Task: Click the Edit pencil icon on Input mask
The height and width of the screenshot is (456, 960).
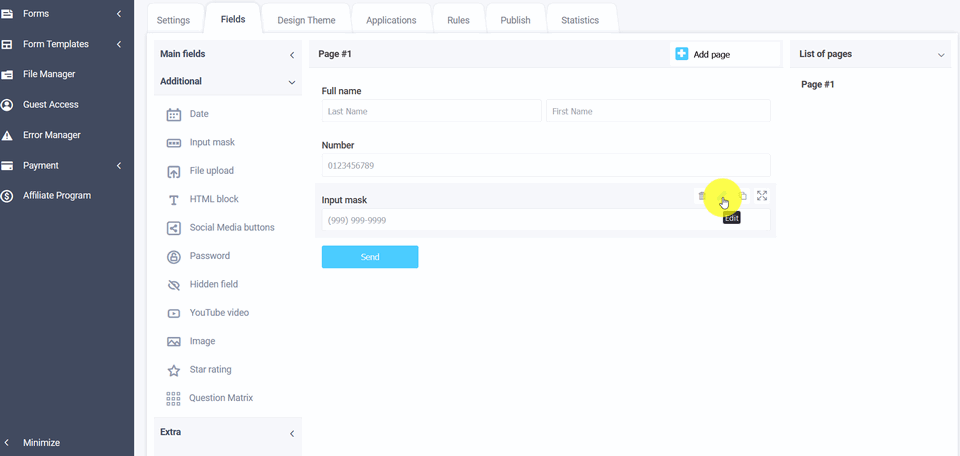Action: pyautogui.click(x=722, y=196)
